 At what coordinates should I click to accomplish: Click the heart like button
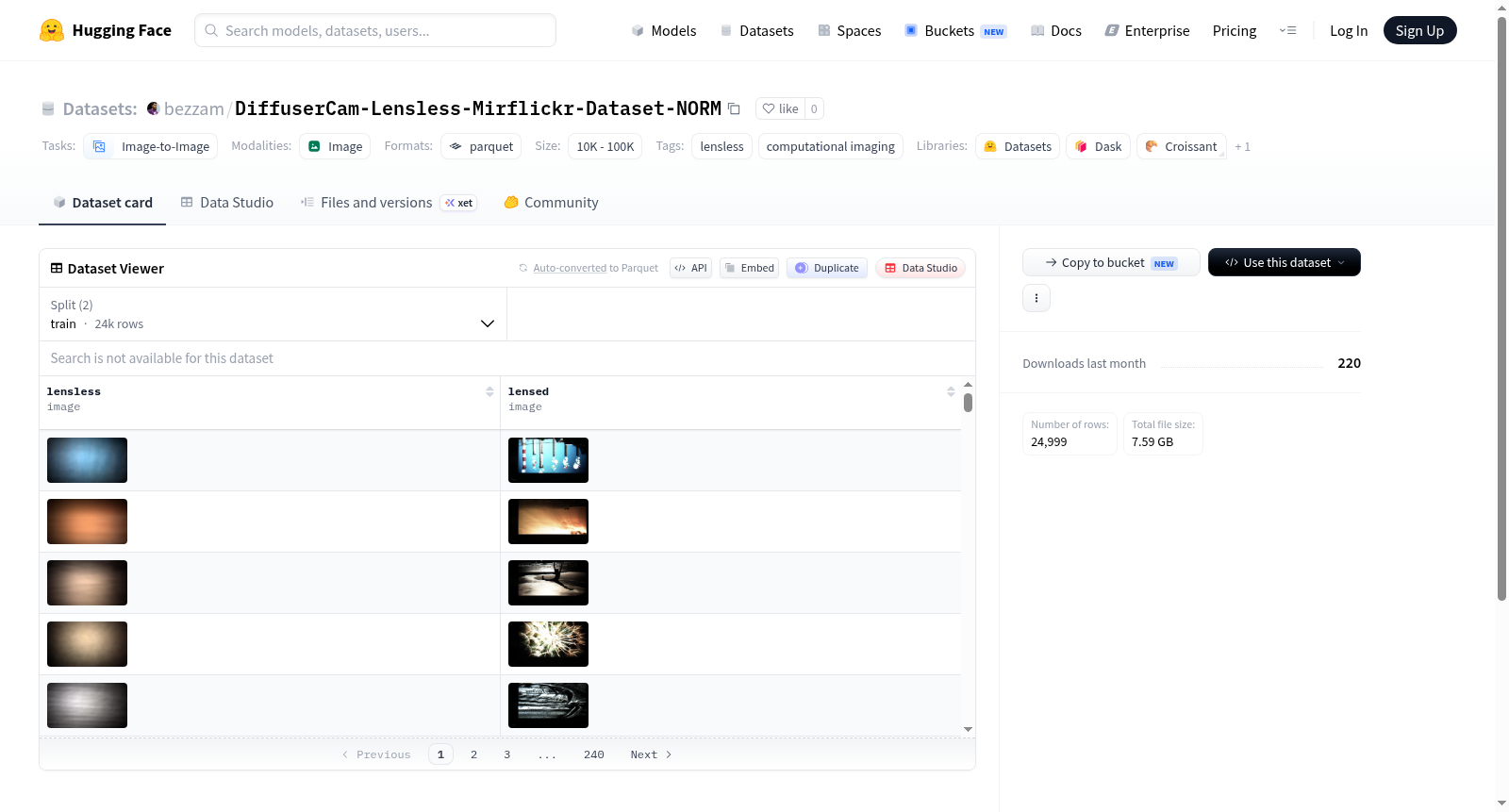(780, 108)
